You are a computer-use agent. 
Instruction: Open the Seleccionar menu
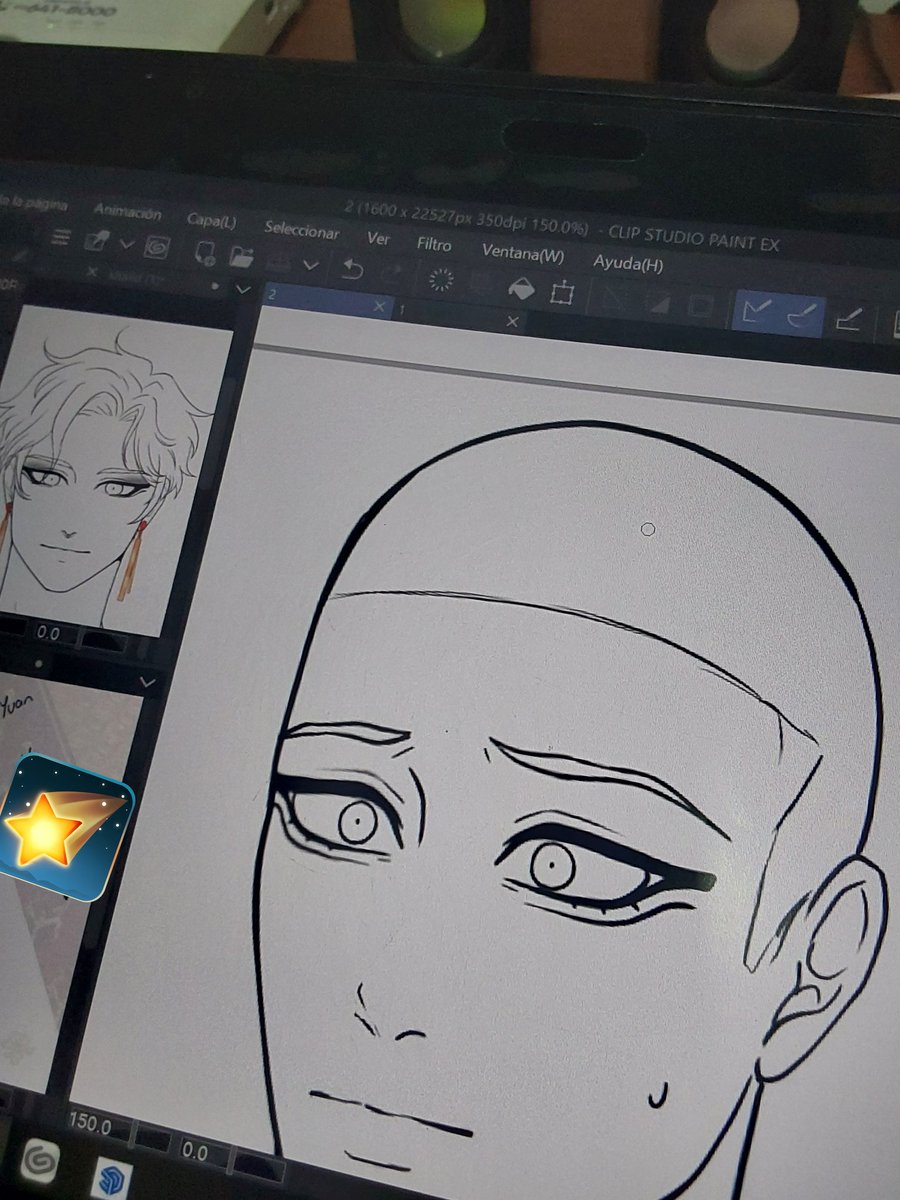click(301, 230)
